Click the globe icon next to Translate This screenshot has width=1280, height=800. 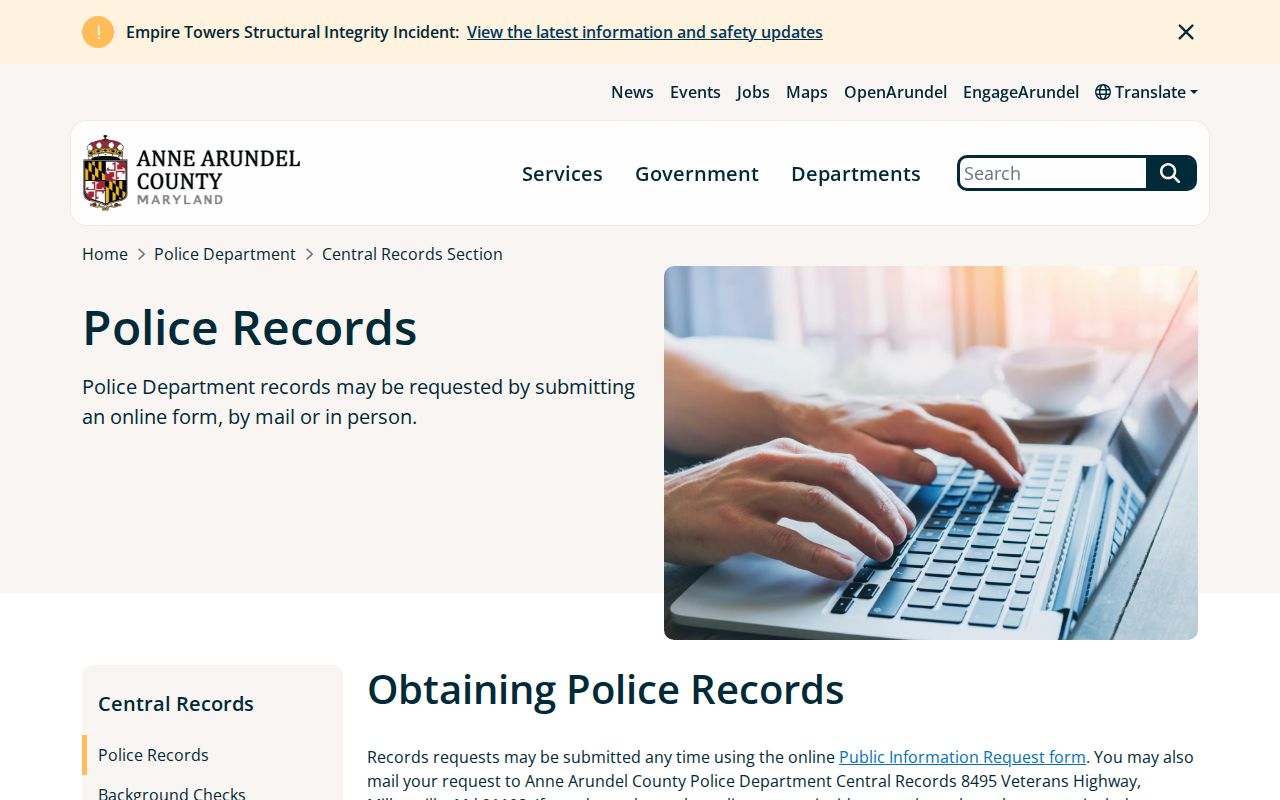tap(1103, 92)
